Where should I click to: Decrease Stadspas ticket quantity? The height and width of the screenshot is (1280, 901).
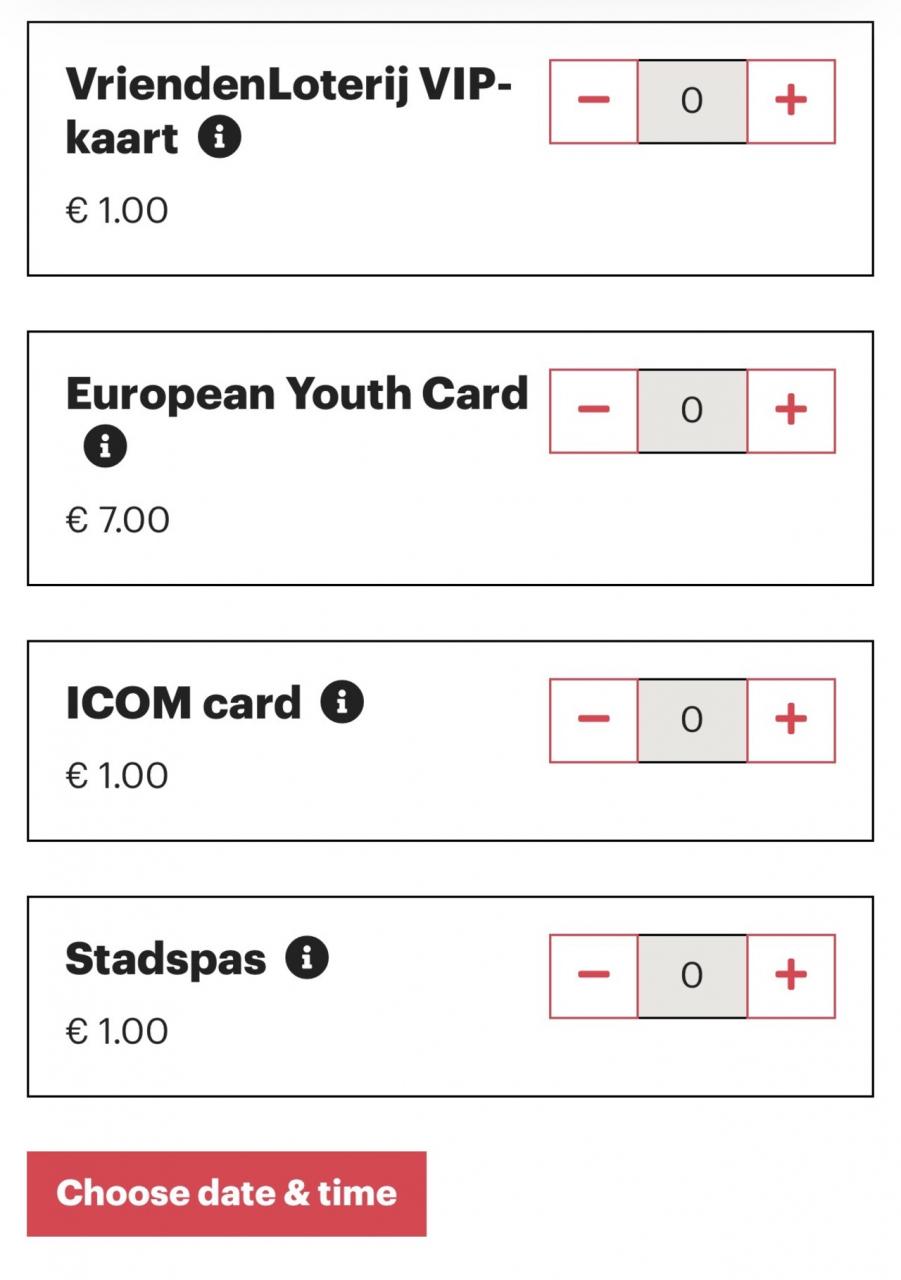[594, 976]
